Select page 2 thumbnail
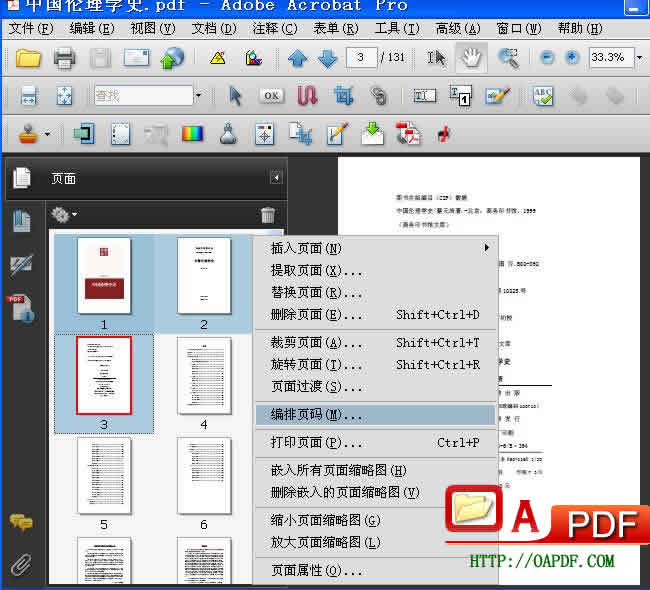Screen dimensions: 650x590 click(204, 275)
